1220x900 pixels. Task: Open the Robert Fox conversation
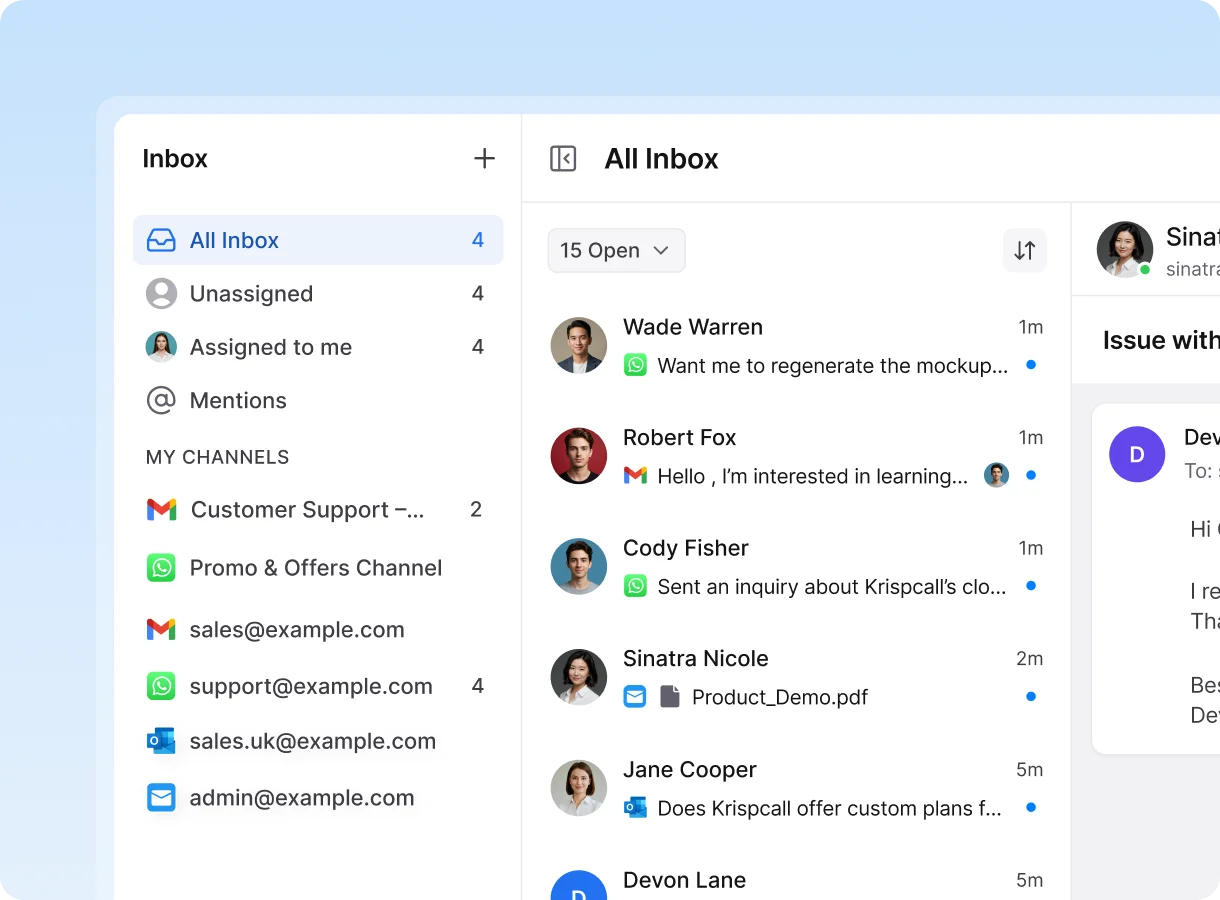pyautogui.click(x=796, y=456)
